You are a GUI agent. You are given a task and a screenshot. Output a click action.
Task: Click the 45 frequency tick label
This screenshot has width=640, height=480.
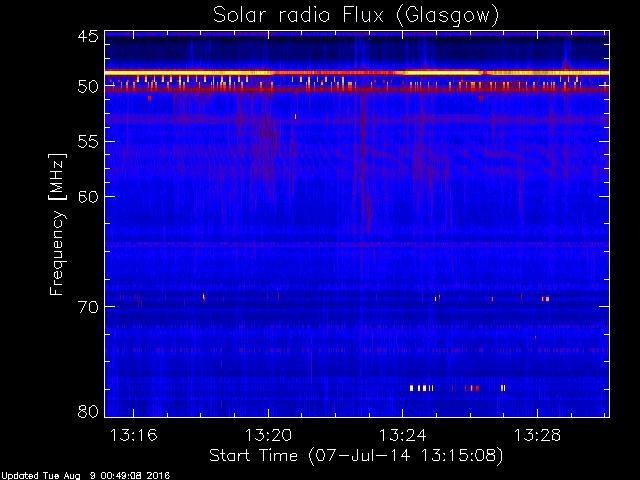(x=88, y=37)
